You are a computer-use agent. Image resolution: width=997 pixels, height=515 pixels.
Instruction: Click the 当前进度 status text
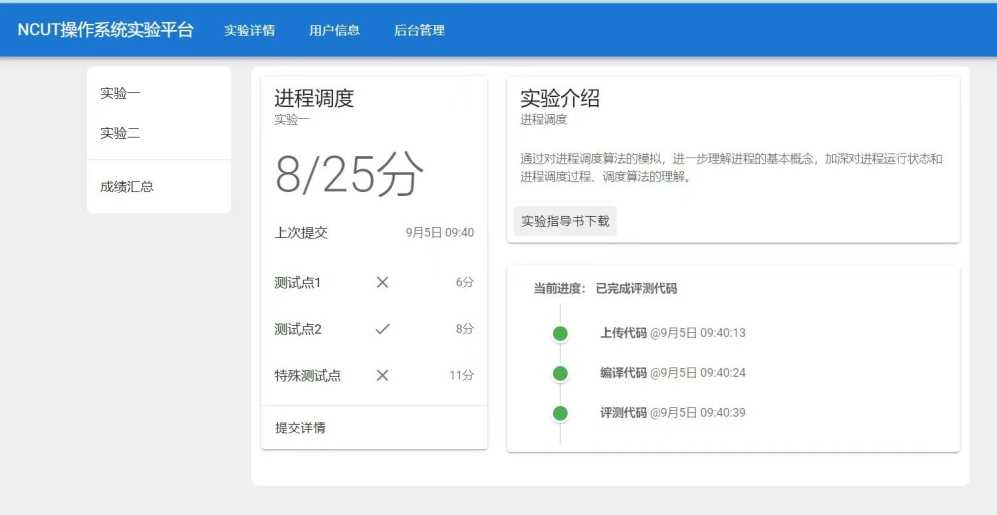point(605,289)
